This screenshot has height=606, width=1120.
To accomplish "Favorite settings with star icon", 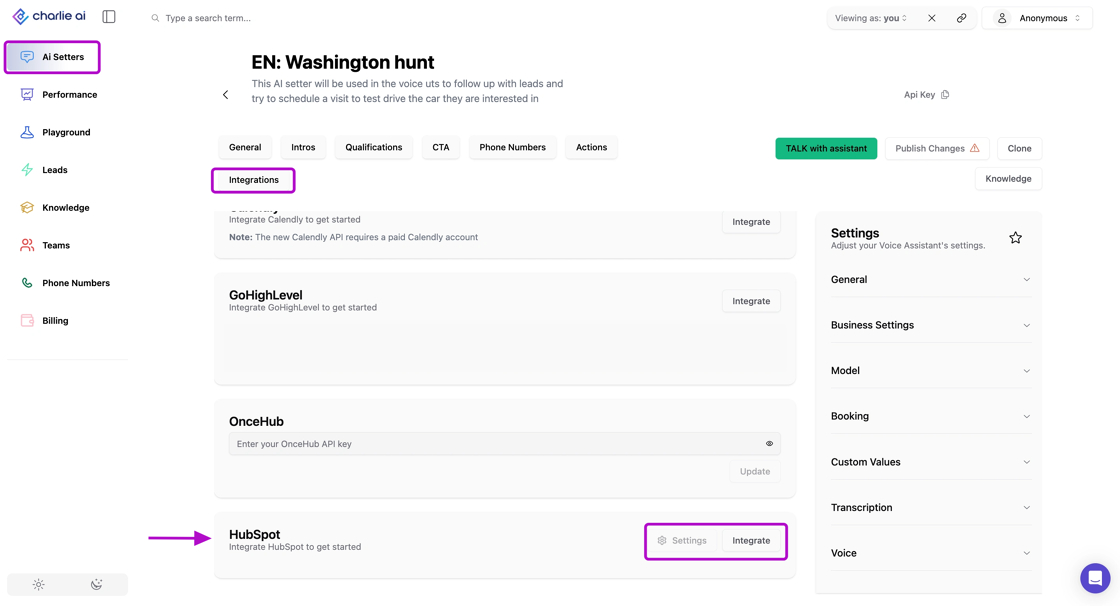I will 1015,238.
